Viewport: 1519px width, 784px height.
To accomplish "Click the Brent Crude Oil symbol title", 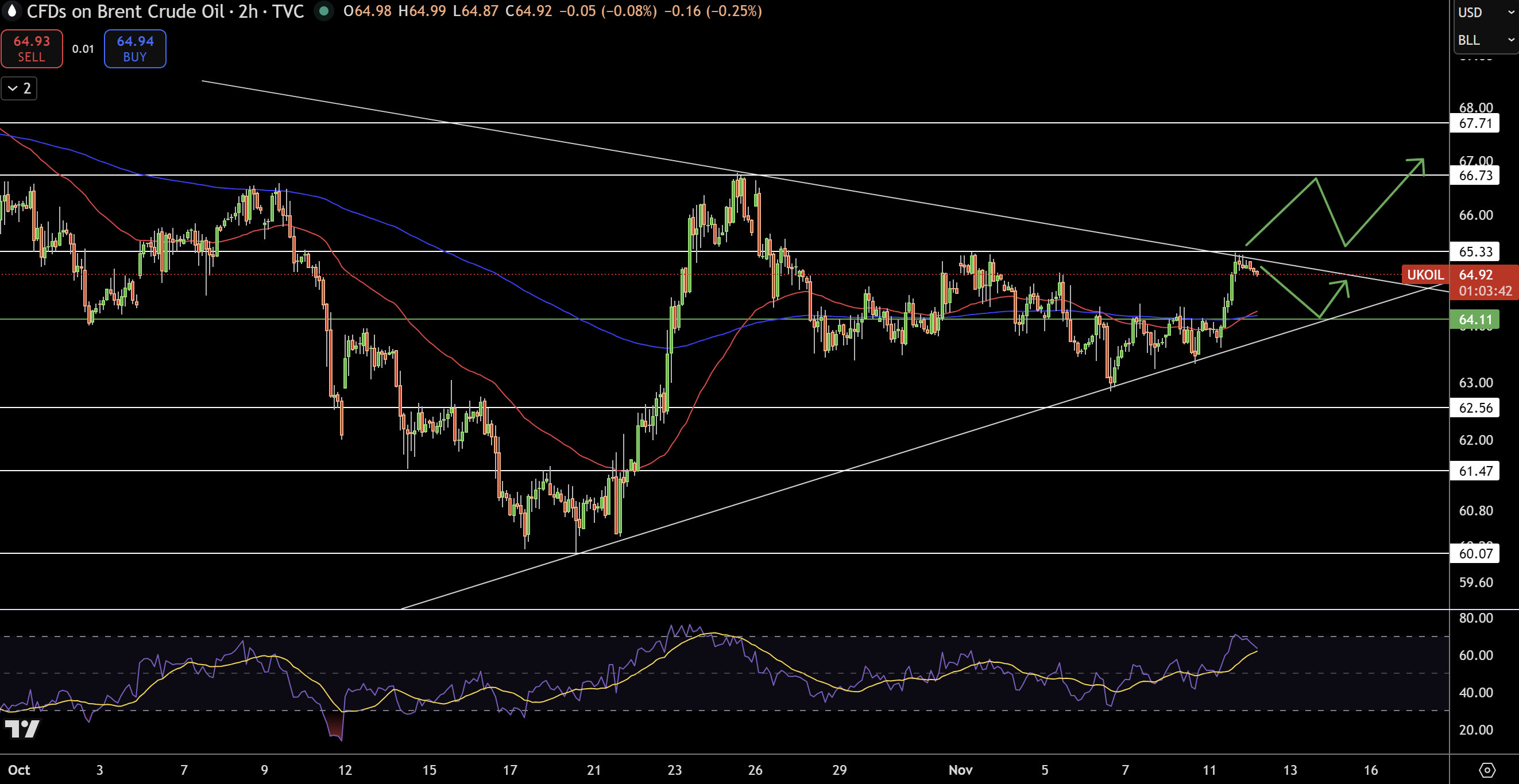I will [126, 11].
